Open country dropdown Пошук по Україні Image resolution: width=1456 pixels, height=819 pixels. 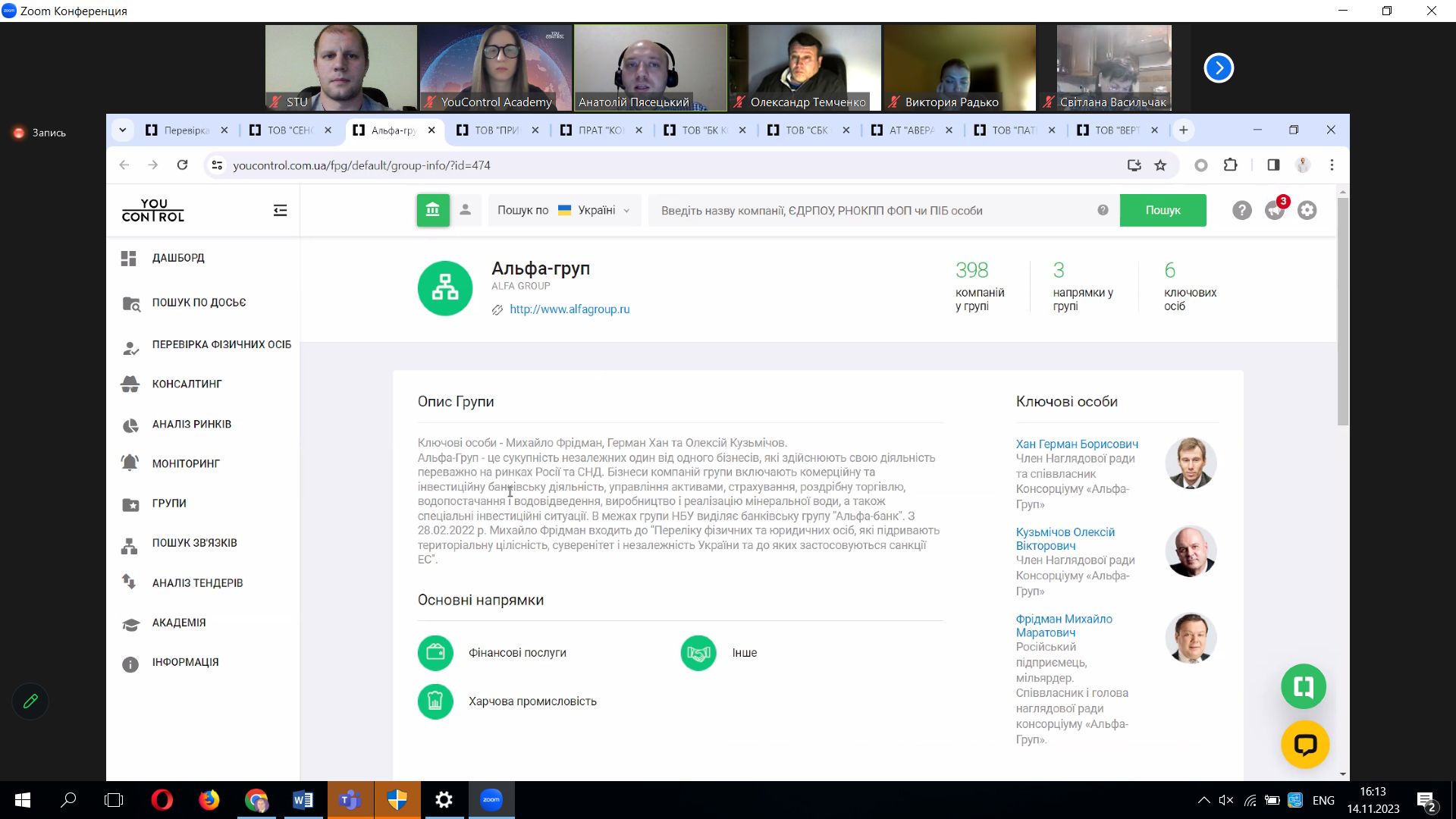click(564, 210)
